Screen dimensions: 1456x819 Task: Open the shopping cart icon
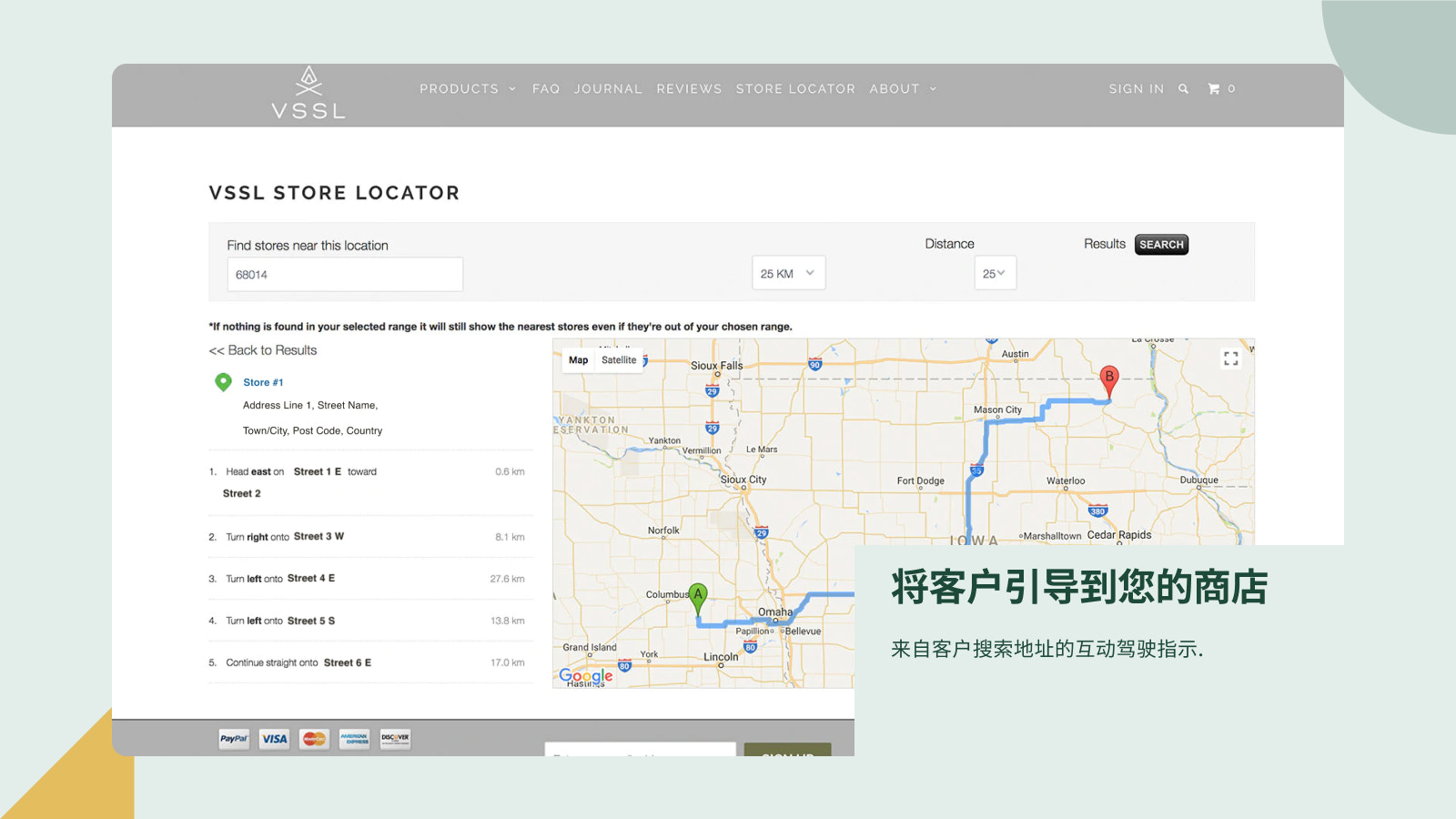click(1213, 89)
